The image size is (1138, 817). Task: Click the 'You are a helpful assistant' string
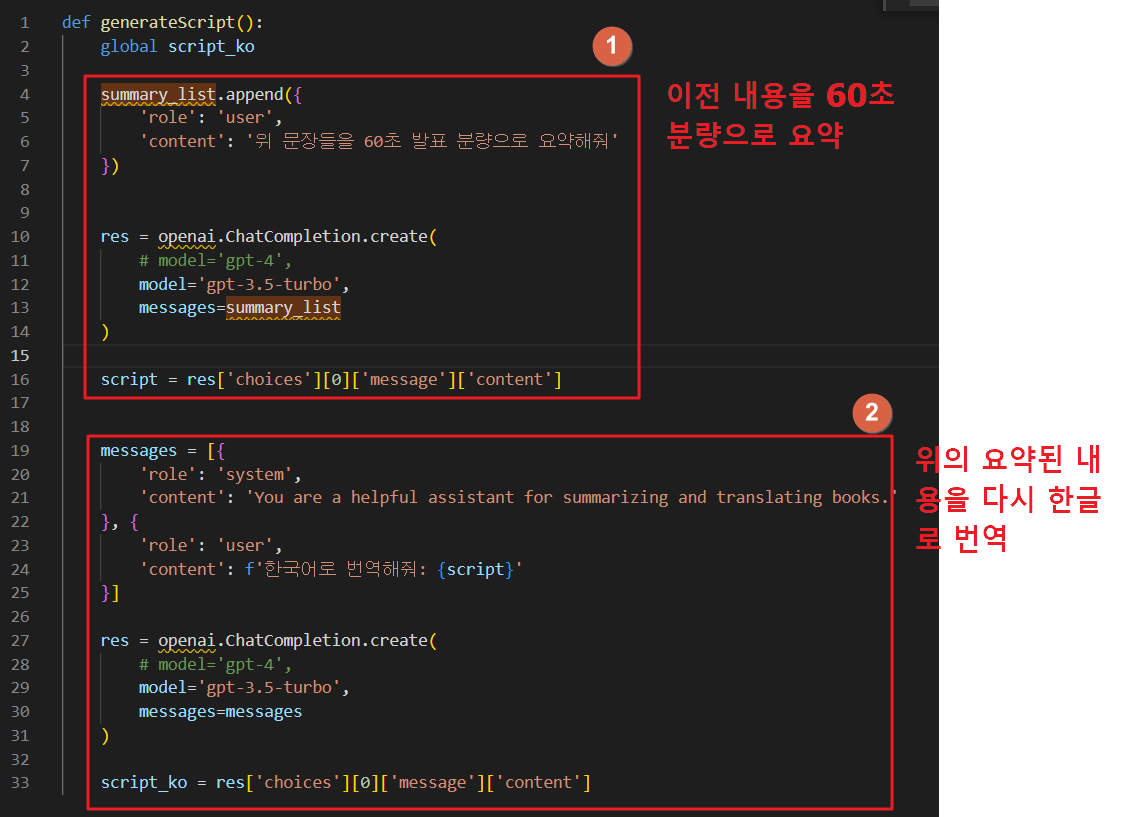pos(572,498)
